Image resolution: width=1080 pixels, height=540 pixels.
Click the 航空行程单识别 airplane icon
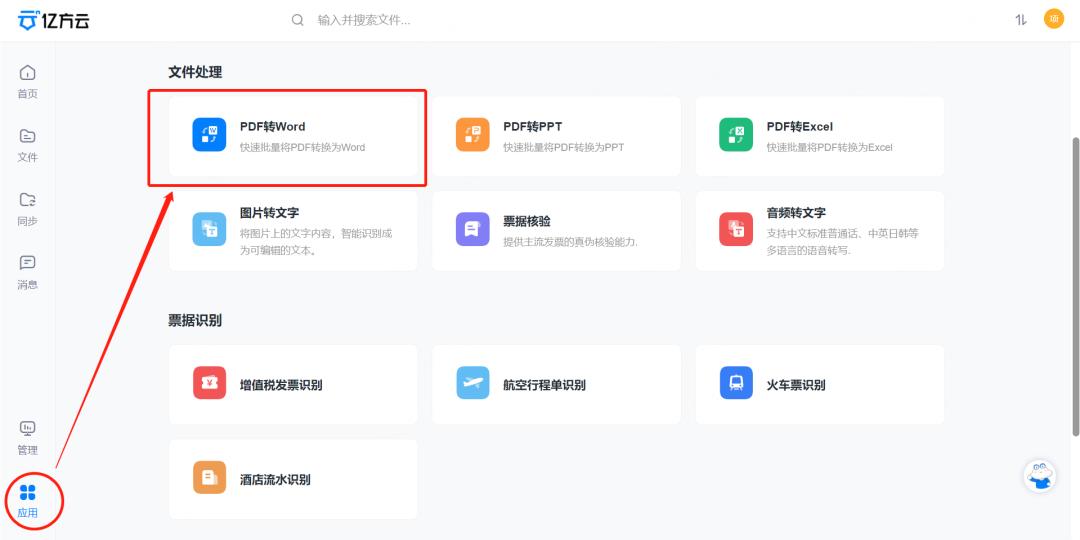(472, 382)
